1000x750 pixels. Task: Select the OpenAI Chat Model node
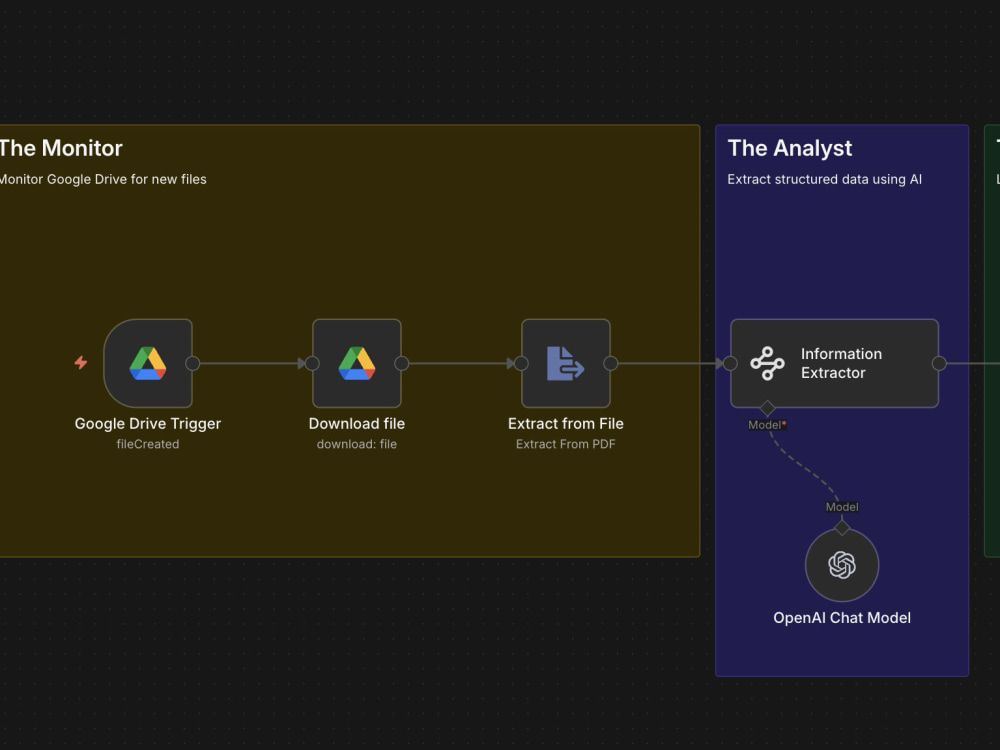(x=842, y=564)
